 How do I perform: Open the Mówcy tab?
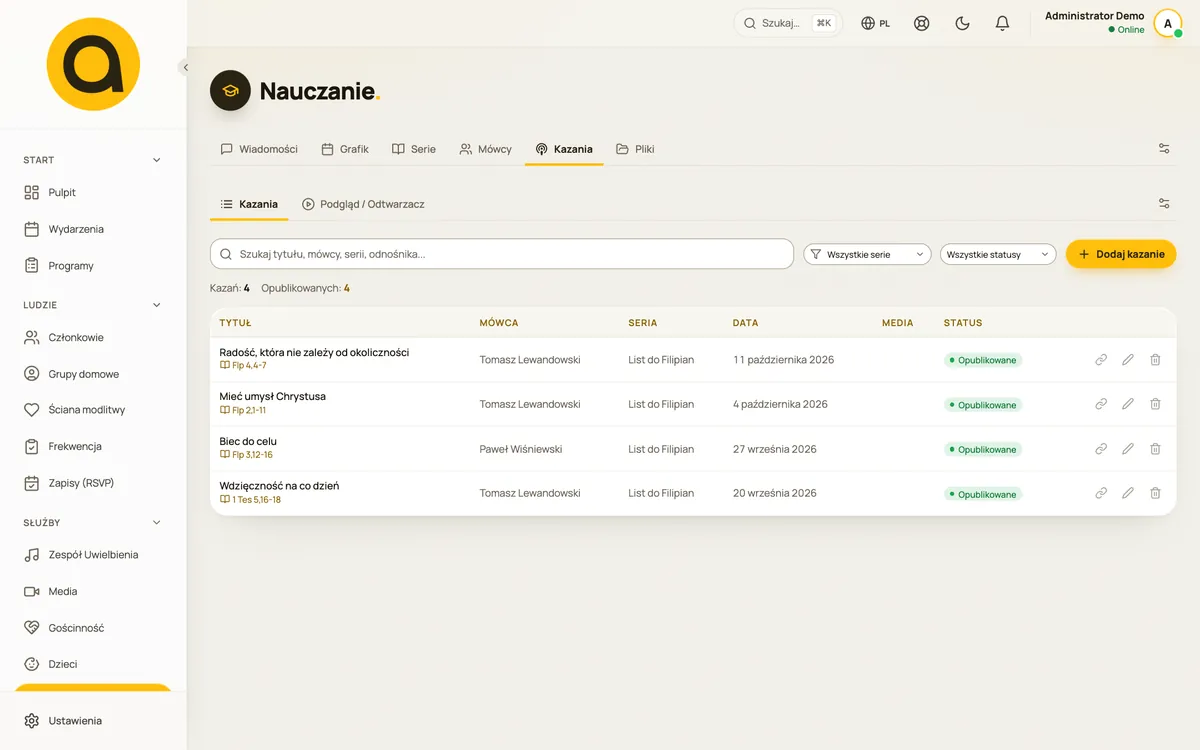click(x=486, y=149)
